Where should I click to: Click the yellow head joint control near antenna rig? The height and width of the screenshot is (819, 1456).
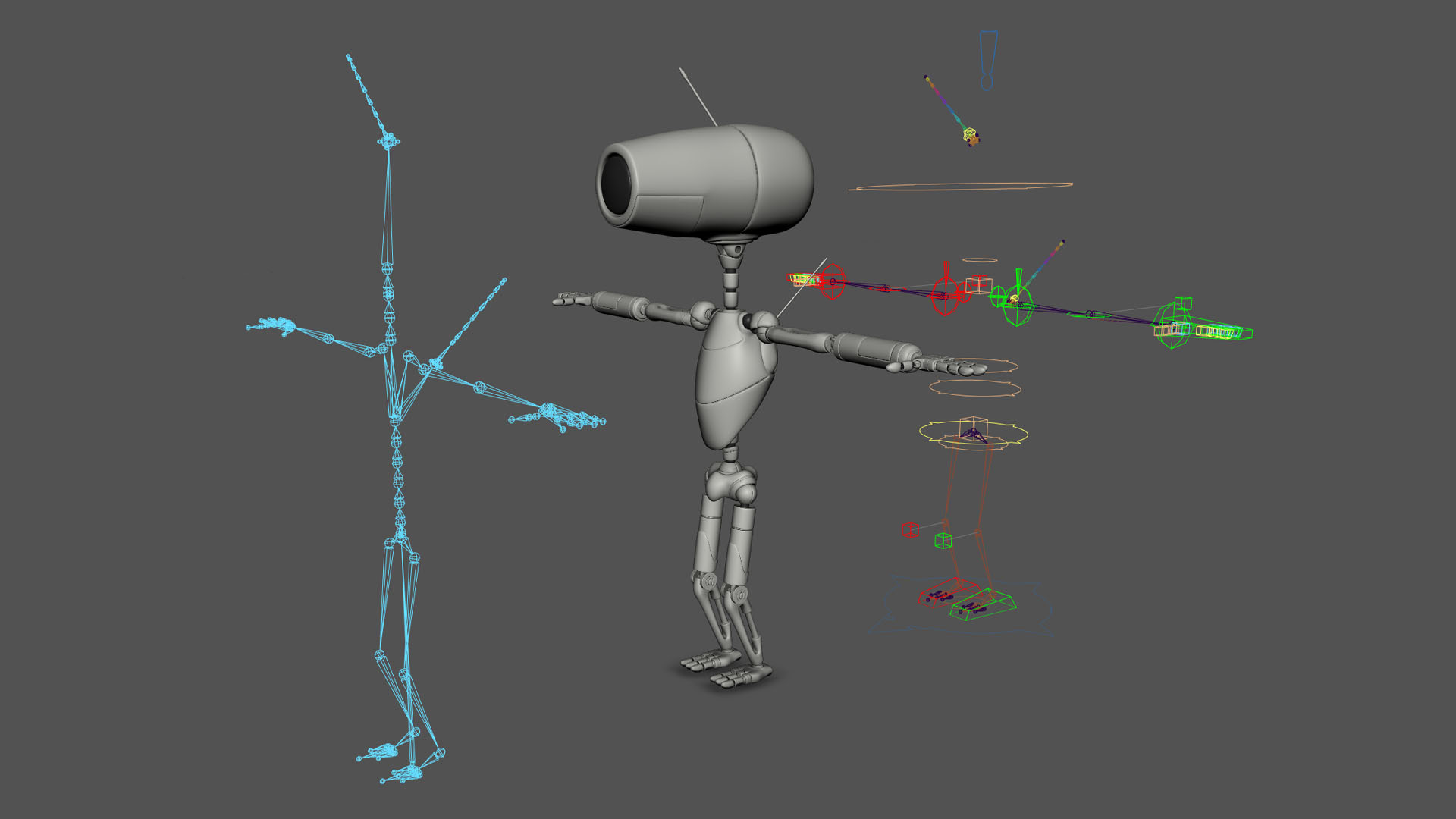(970, 135)
